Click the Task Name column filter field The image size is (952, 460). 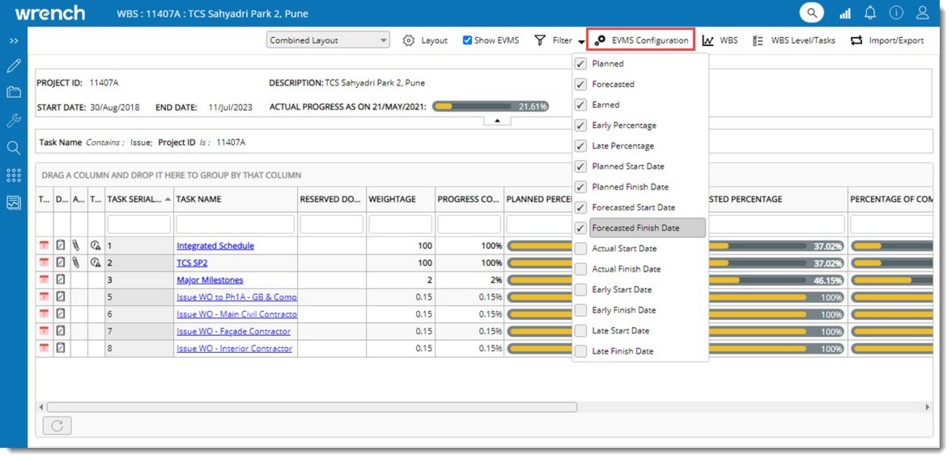click(x=235, y=224)
